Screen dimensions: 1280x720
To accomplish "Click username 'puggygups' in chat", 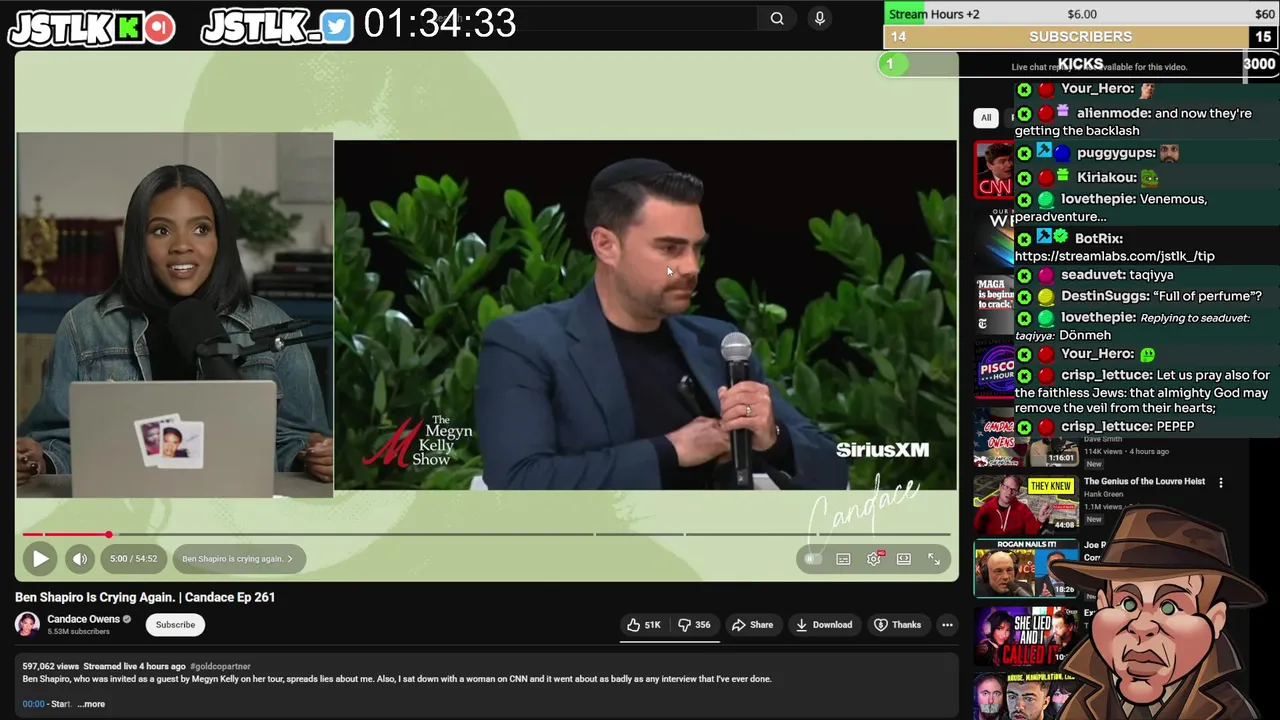I will tap(1116, 154).
